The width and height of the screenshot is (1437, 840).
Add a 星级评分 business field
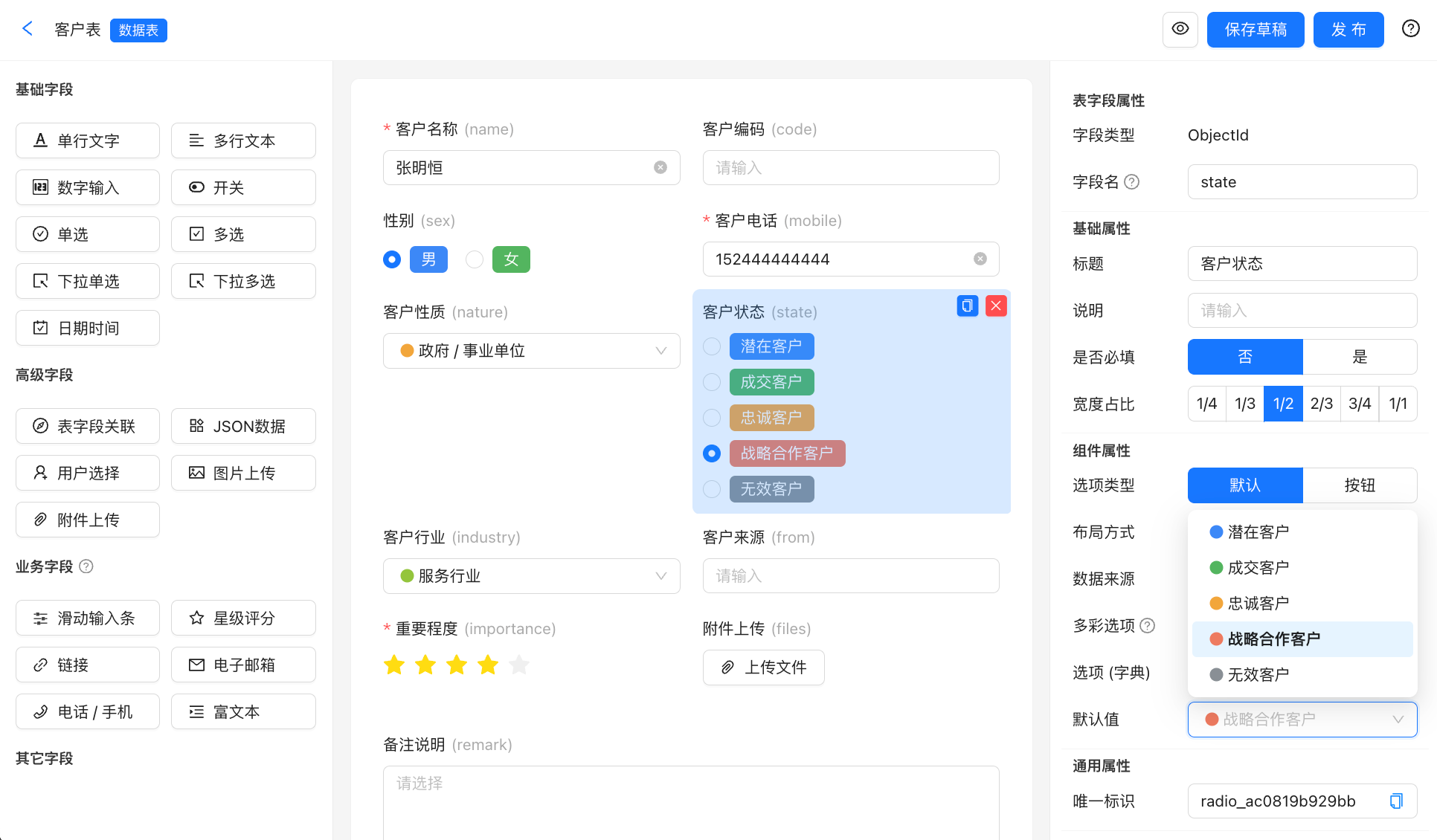pos(243,617)
